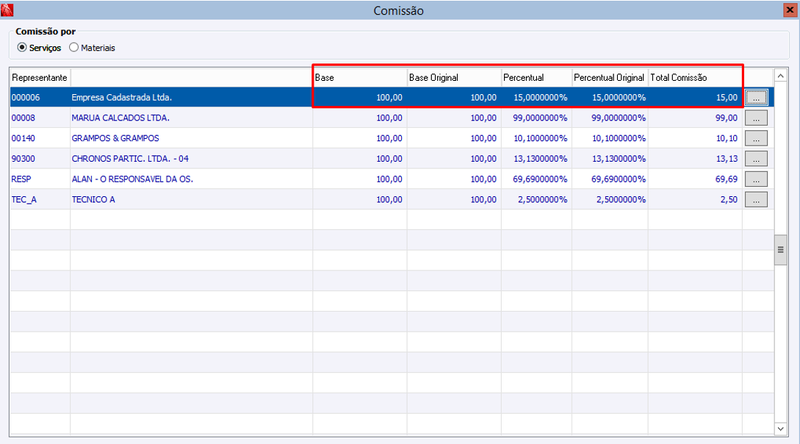800x444 pixels.
Task: Click Percentual Original 13,1300000% in CHRONOS row
Action: pyautogui.click(x=619, y=159)
